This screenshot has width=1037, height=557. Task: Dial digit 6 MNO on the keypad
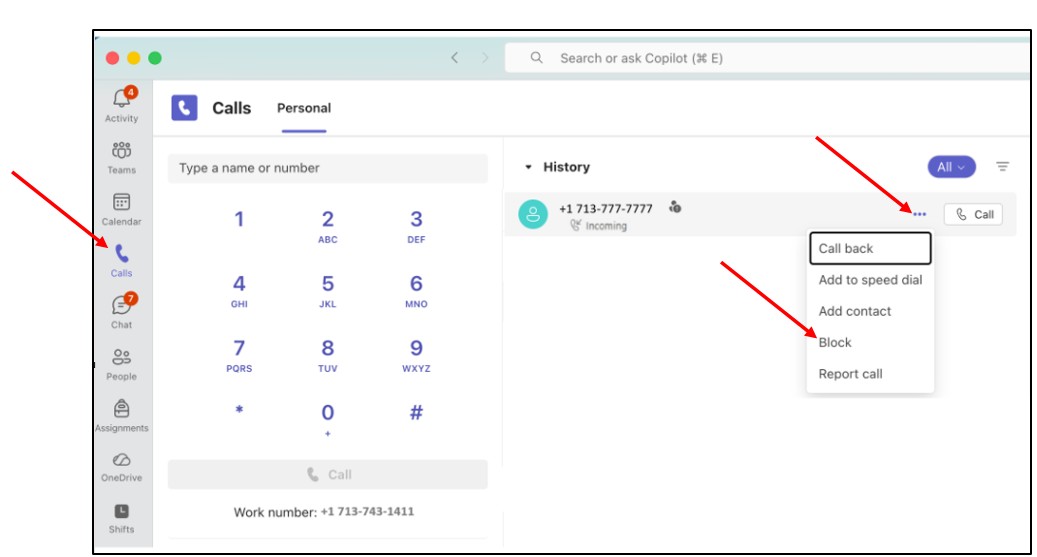tap(416, 291)
